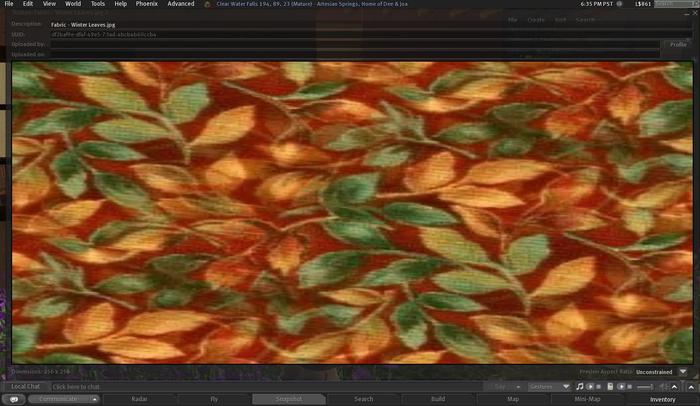Click the globe icon before the location

tap(207, 4)
